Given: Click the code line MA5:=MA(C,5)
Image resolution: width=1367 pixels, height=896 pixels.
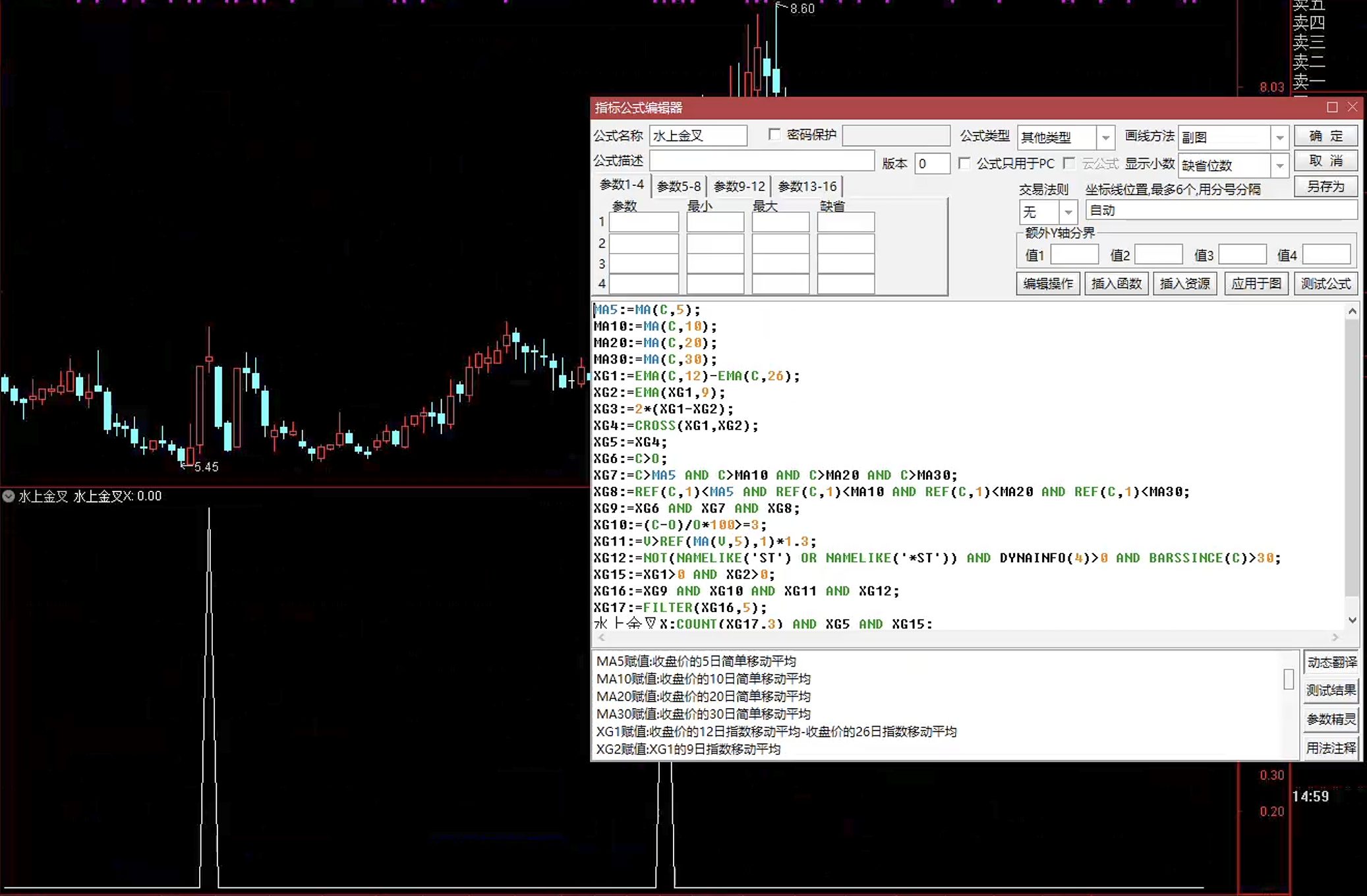Looking at the screenshot, I should pyautogui.click(x=647, y=310).
